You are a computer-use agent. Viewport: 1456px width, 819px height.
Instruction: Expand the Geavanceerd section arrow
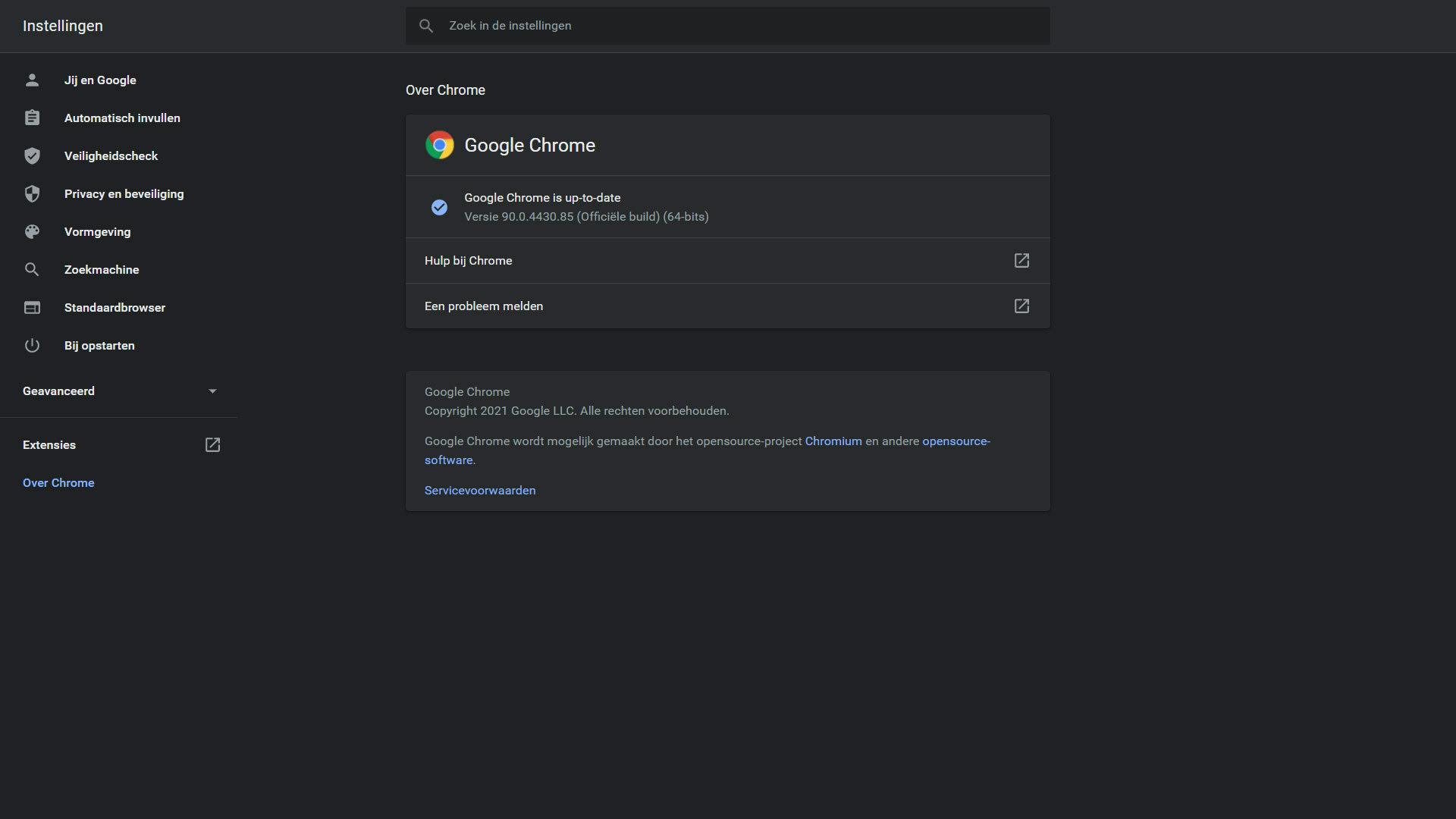(x=212, y=391)
